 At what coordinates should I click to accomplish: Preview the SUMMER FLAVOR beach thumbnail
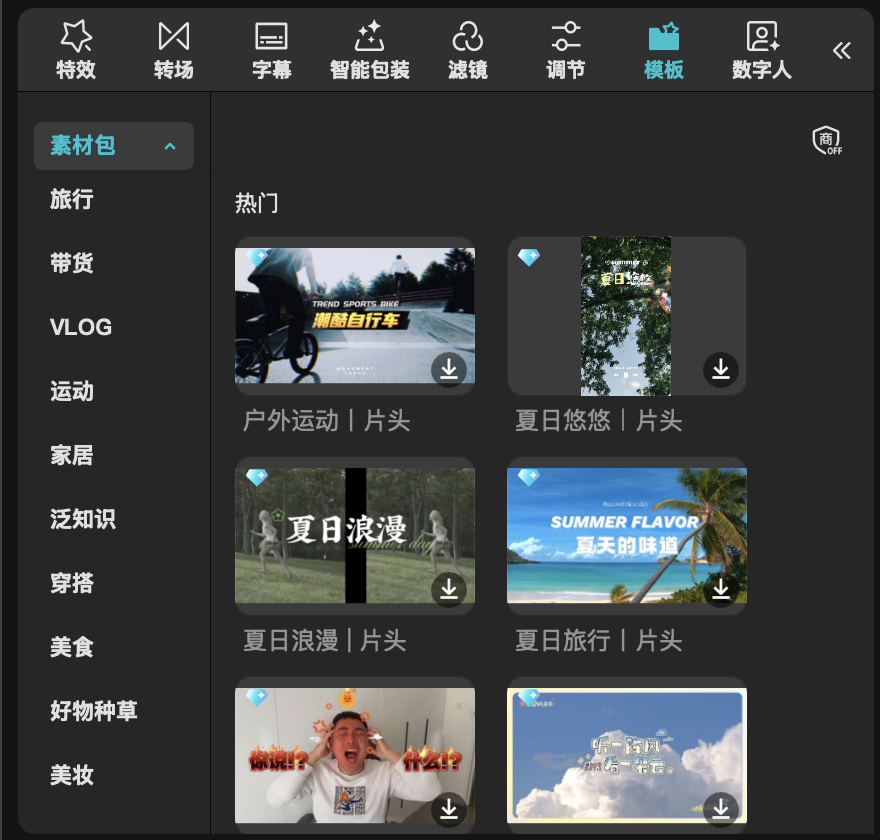pyautogui.click(x=627, y=535)
